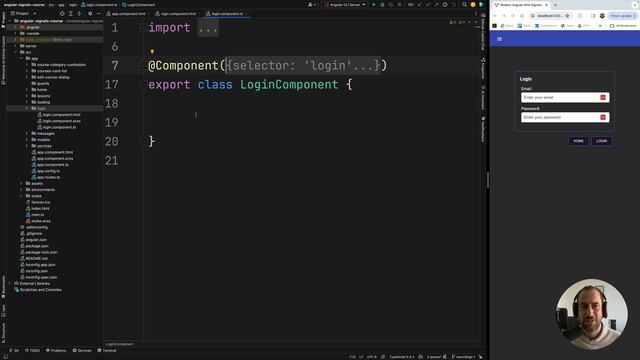The height and width of the screenshot is (360, 640).
Task: Open app.config.ts file
Action: [46, 171]
